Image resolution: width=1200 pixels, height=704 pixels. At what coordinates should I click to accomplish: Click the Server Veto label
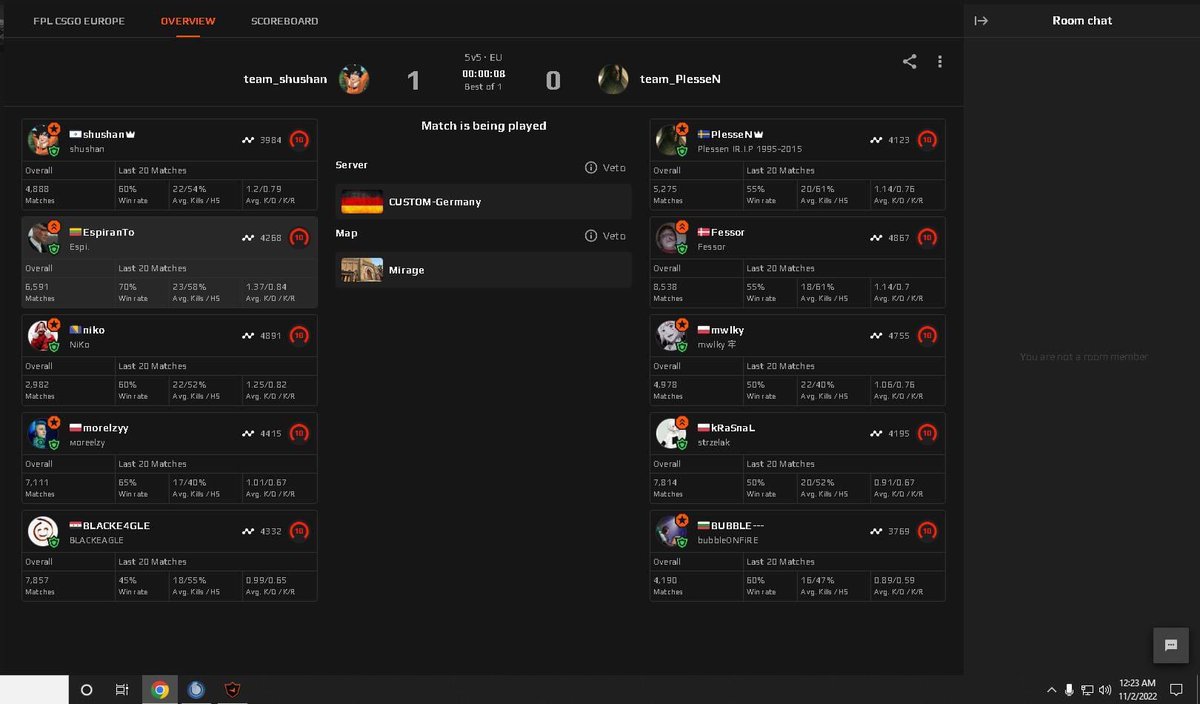(613, 167)
